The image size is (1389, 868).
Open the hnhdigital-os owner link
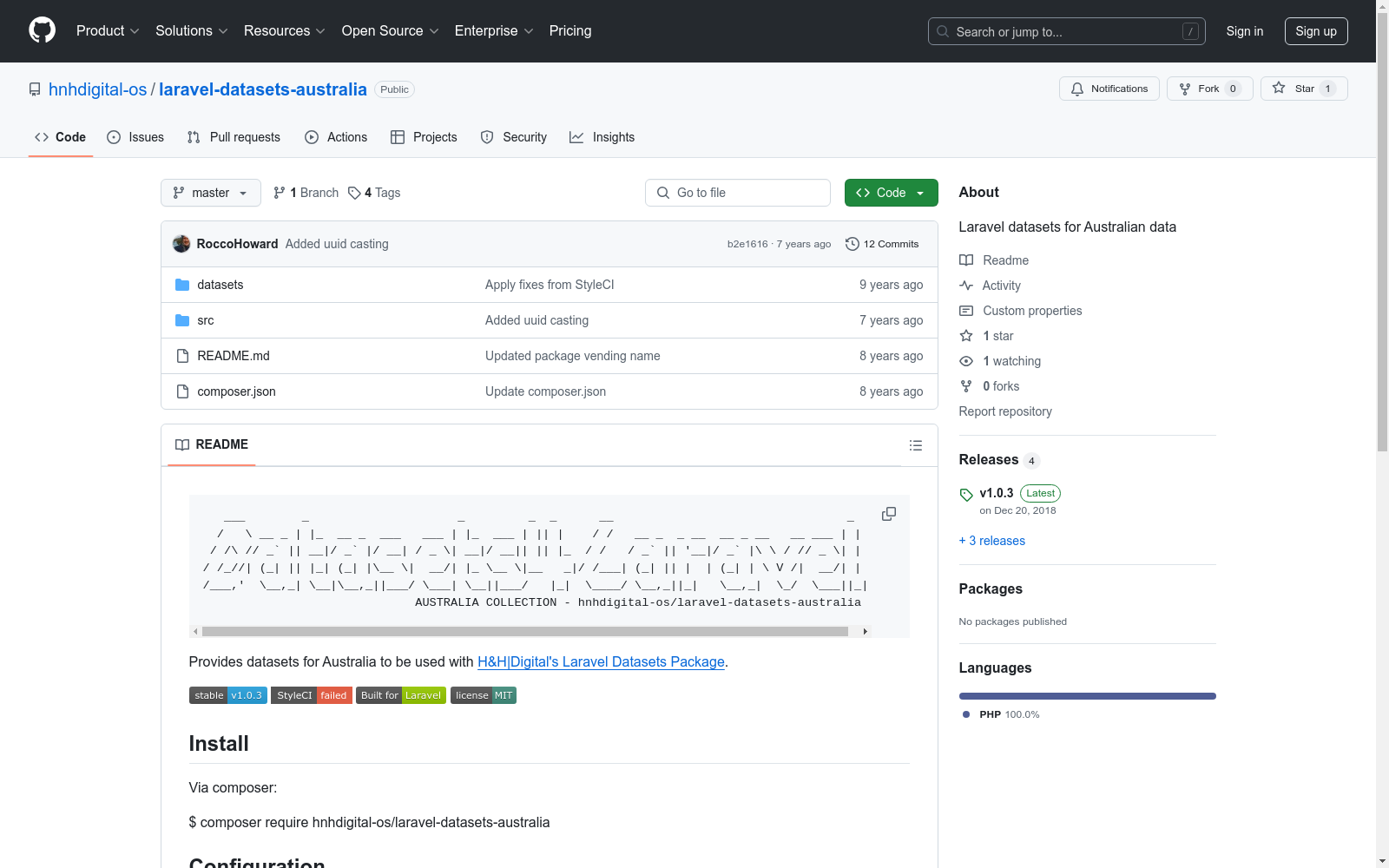point(98,89)
